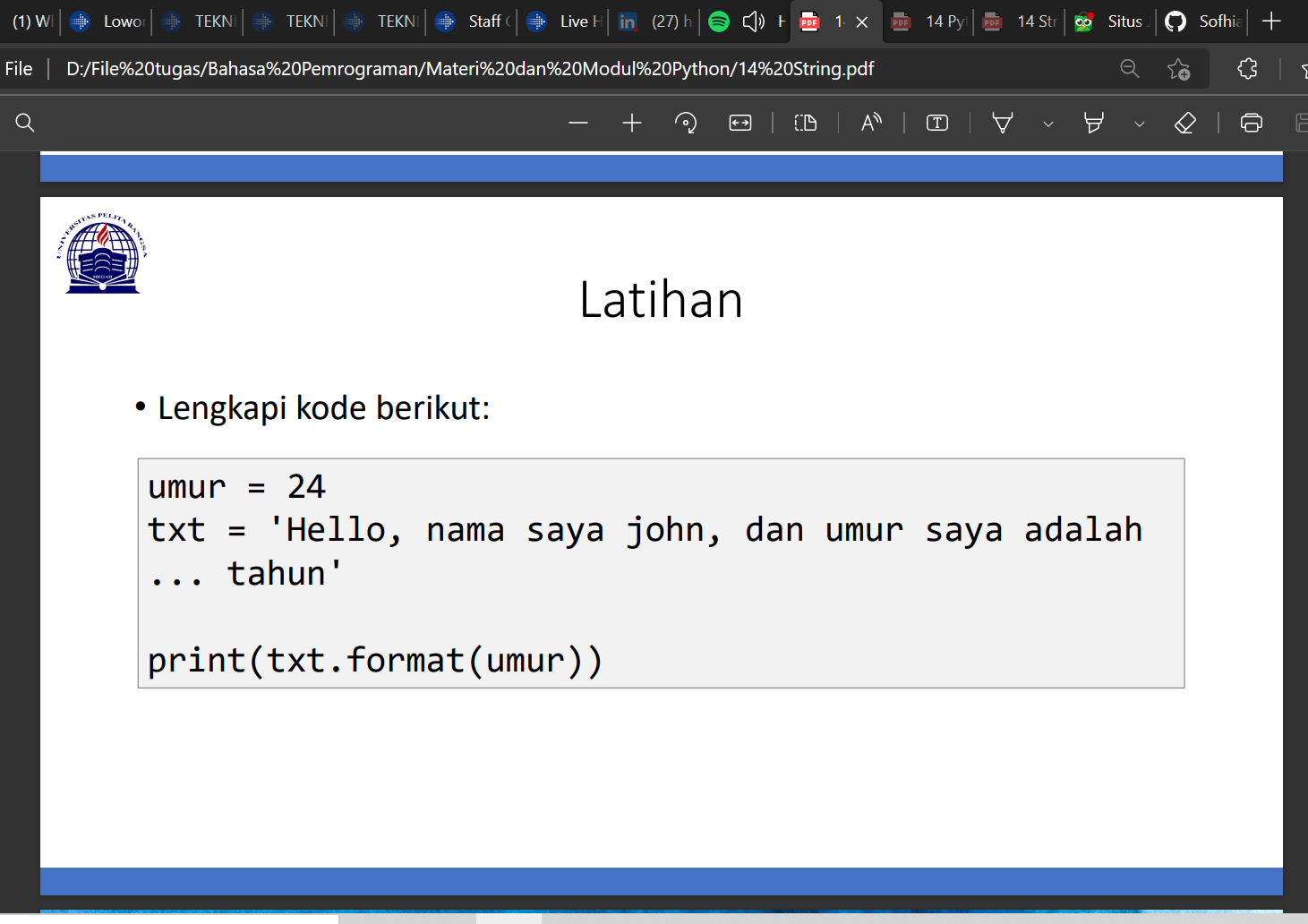Viewport: 1308px width, 924px height.
Task: Zoom into the PDF document
Action: 631,123
